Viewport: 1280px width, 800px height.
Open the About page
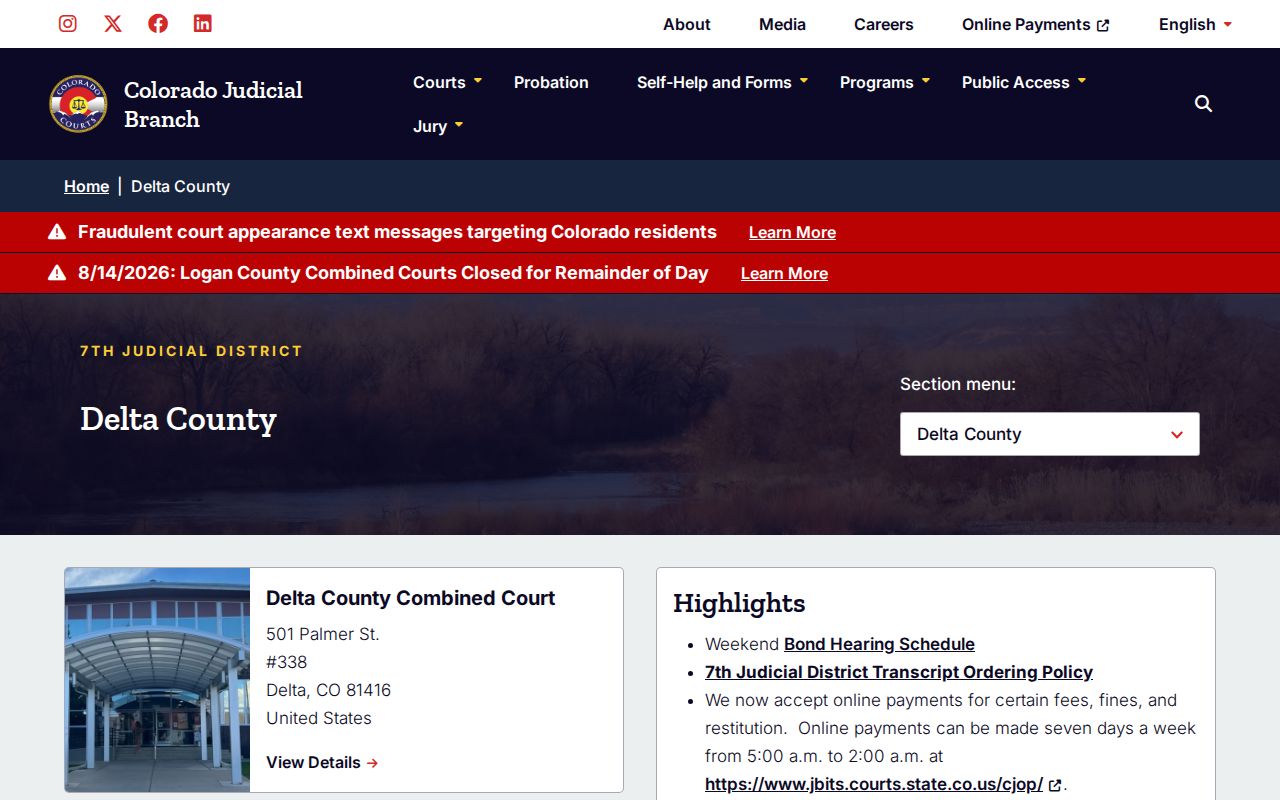(x=687, y=24)
